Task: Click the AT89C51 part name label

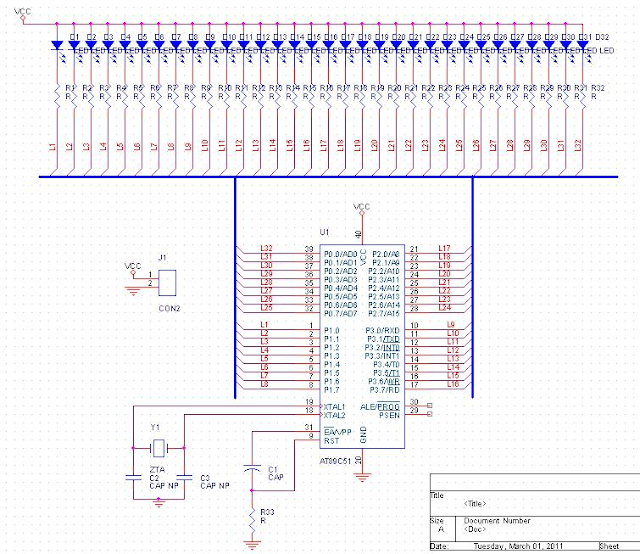Action: pyautogui.click(x=335, y=461)
